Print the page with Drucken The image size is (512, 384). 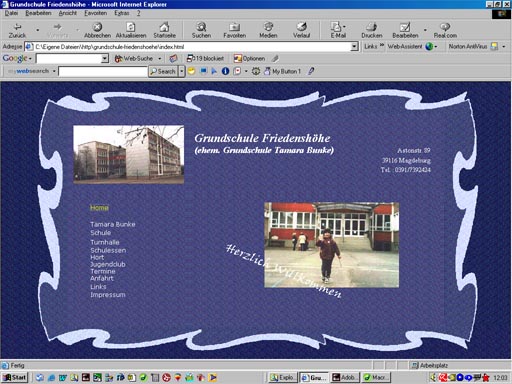coord(372,30)
